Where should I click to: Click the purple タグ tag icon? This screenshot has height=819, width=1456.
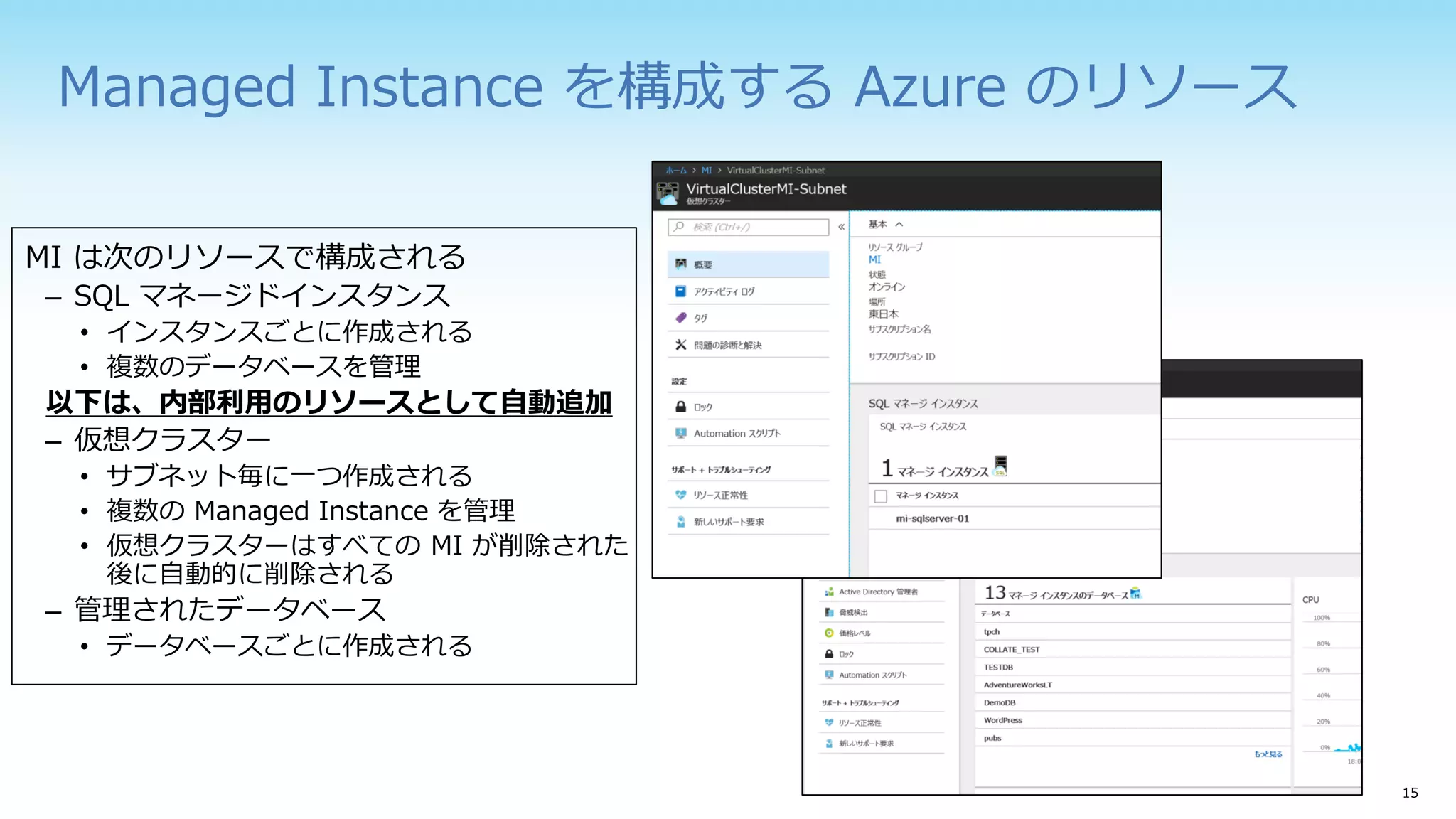pos(680,318)
